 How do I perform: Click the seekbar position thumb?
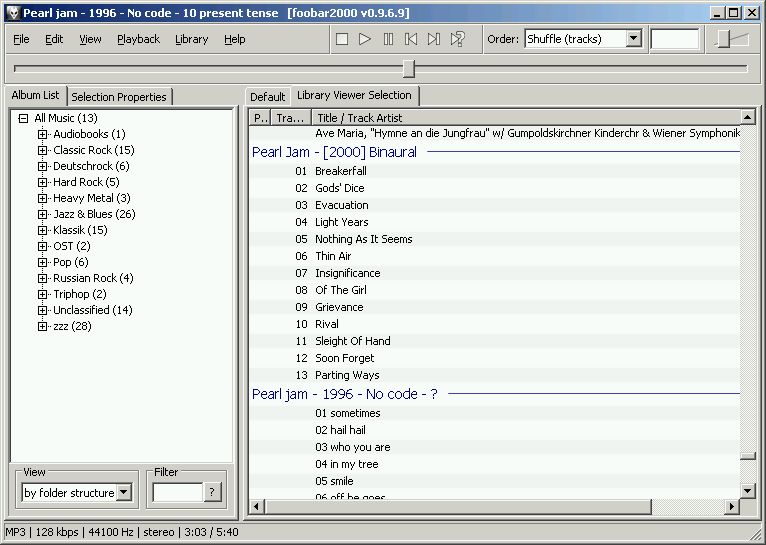click(x=408, y=68)
